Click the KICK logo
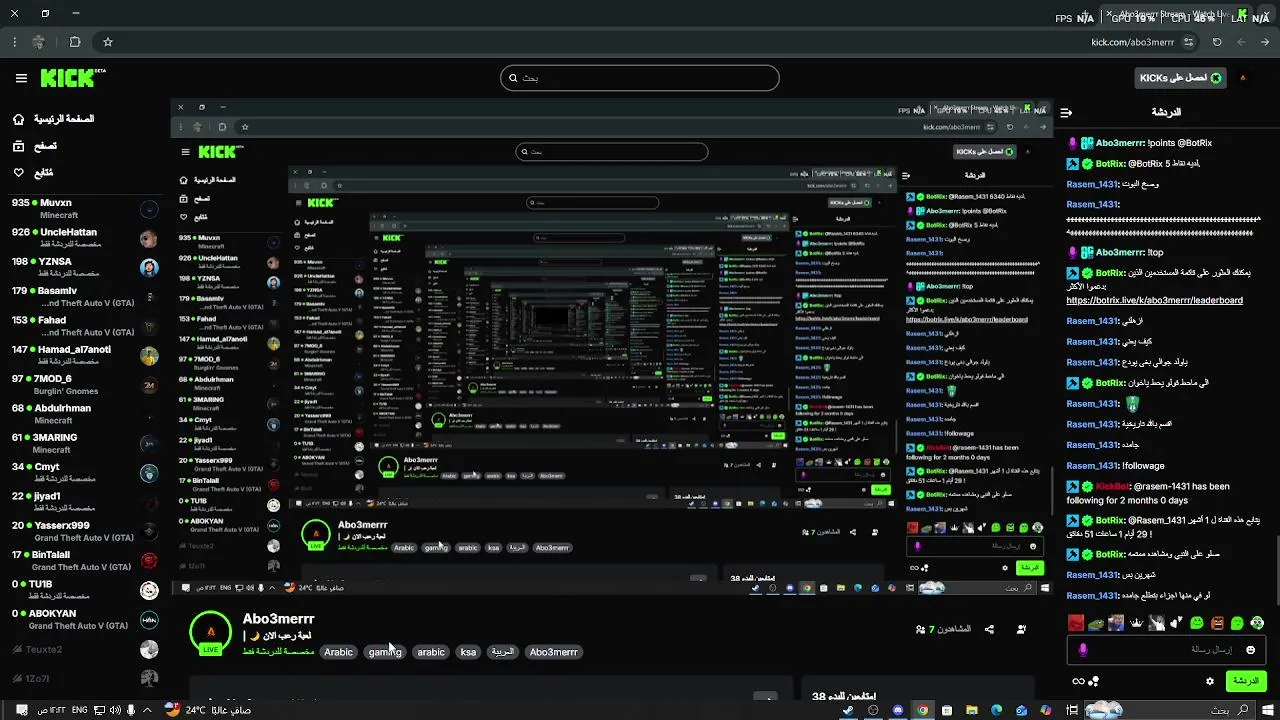 click(73, 78)
